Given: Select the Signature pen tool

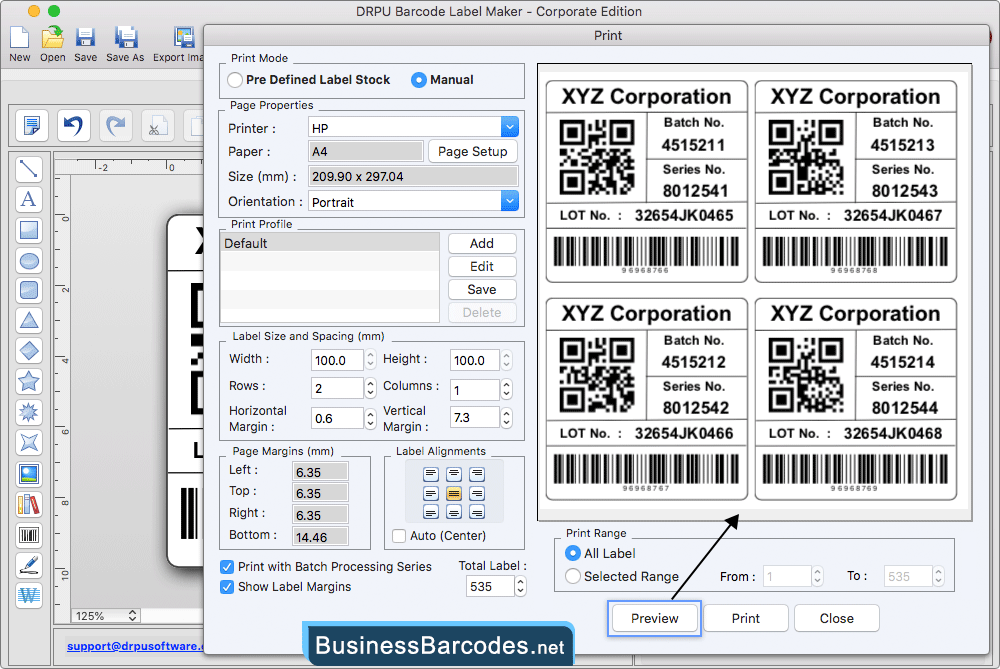Looking at the screenshot, I should pyautogui.click(x=29, y=565).
